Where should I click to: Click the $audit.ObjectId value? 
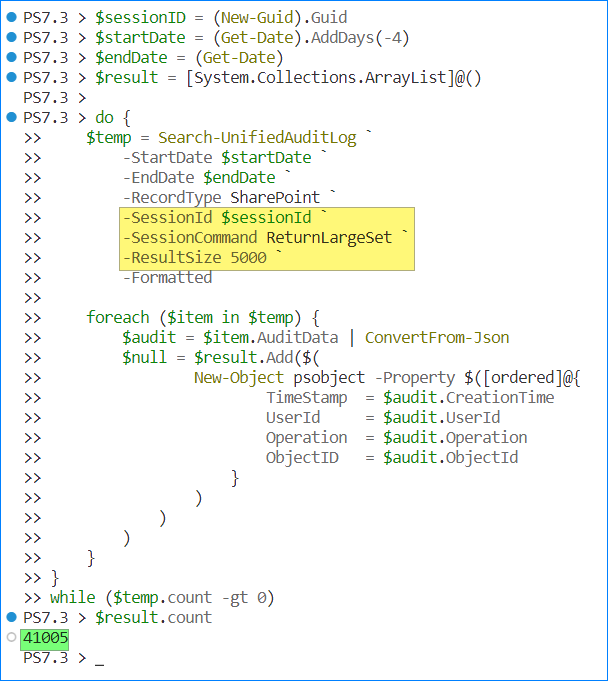pyautogui.click(x=450, y=458)
